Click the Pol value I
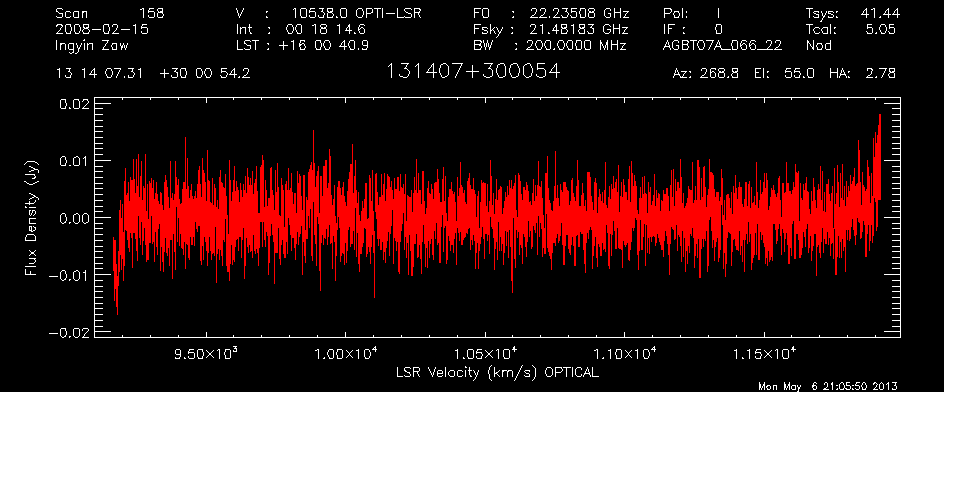Viewport: 962px width, 490px height. coord(718,13)
